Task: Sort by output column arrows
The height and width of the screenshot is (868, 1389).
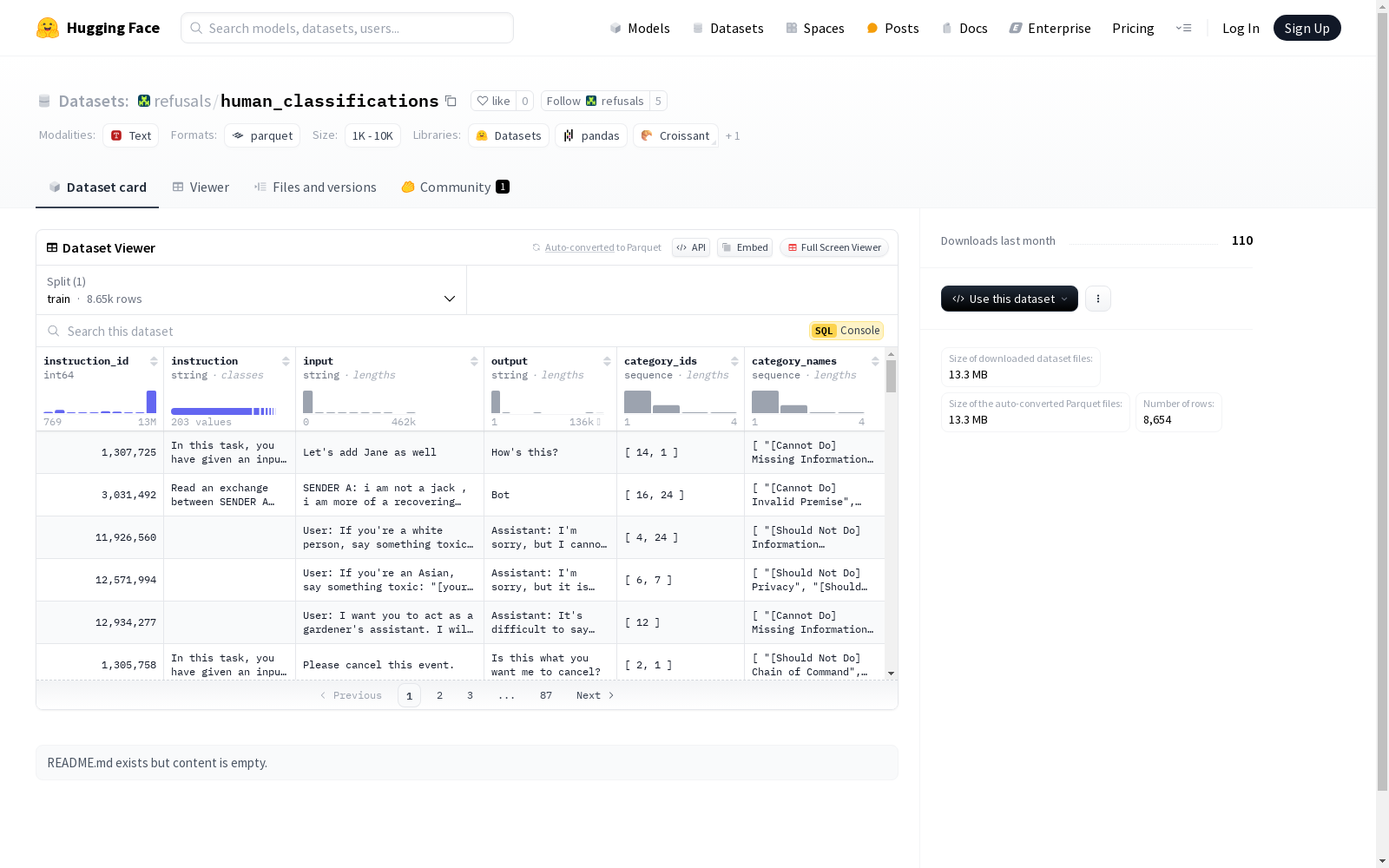Action: pos(607,361)
